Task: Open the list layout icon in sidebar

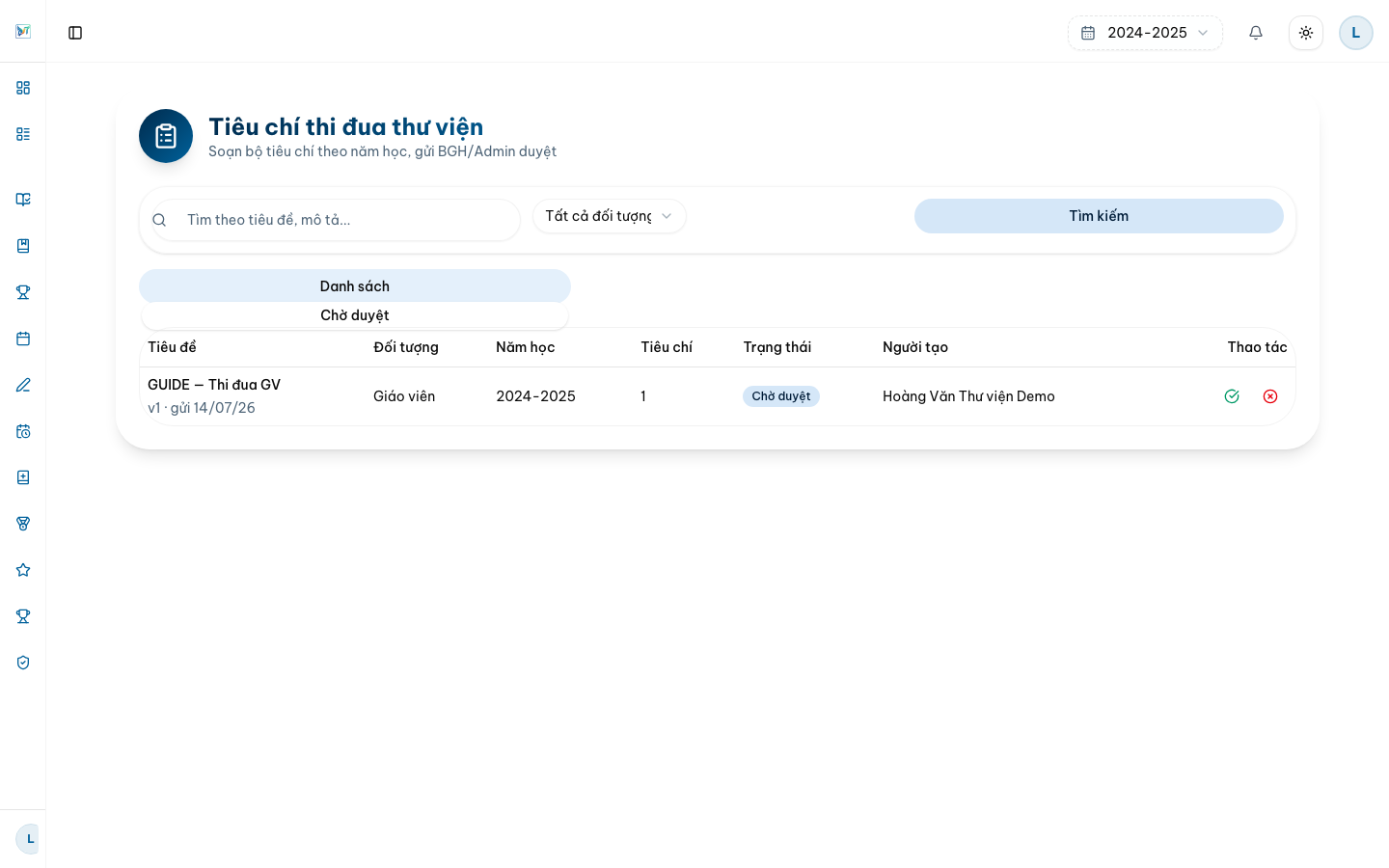Action: (x=23, y=134)
